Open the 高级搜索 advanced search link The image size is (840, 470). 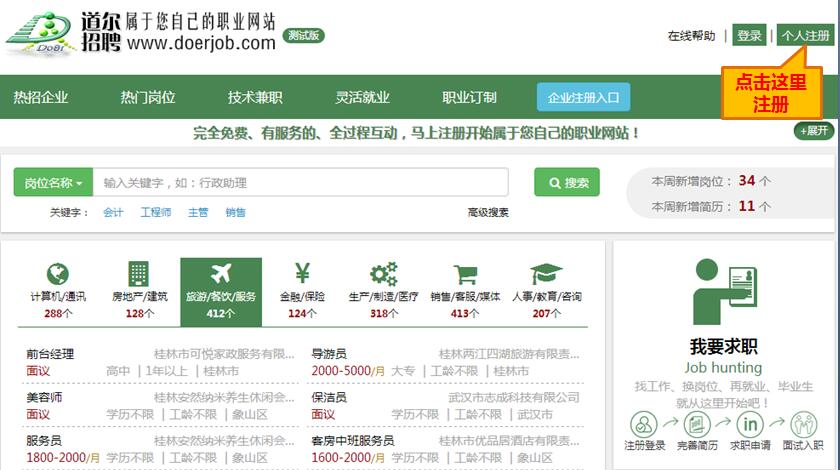point(488,212)
